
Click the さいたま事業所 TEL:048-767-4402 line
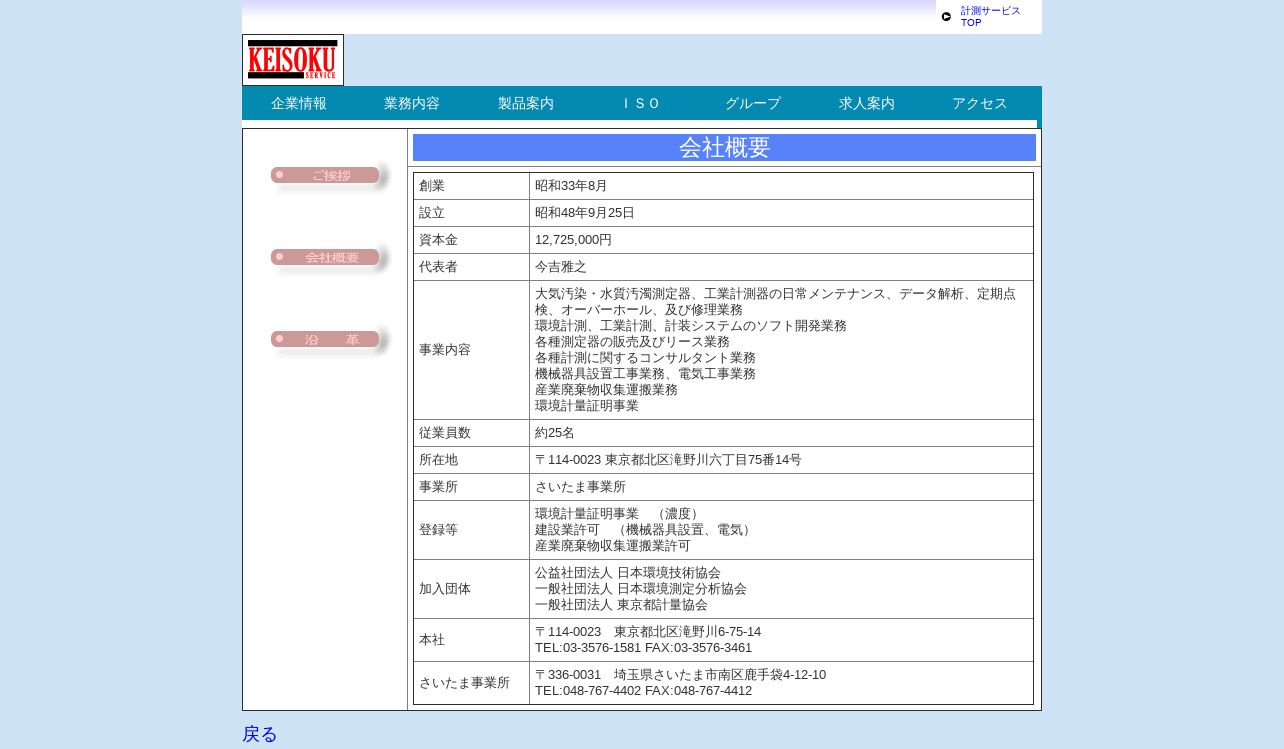tap(643, 691)
